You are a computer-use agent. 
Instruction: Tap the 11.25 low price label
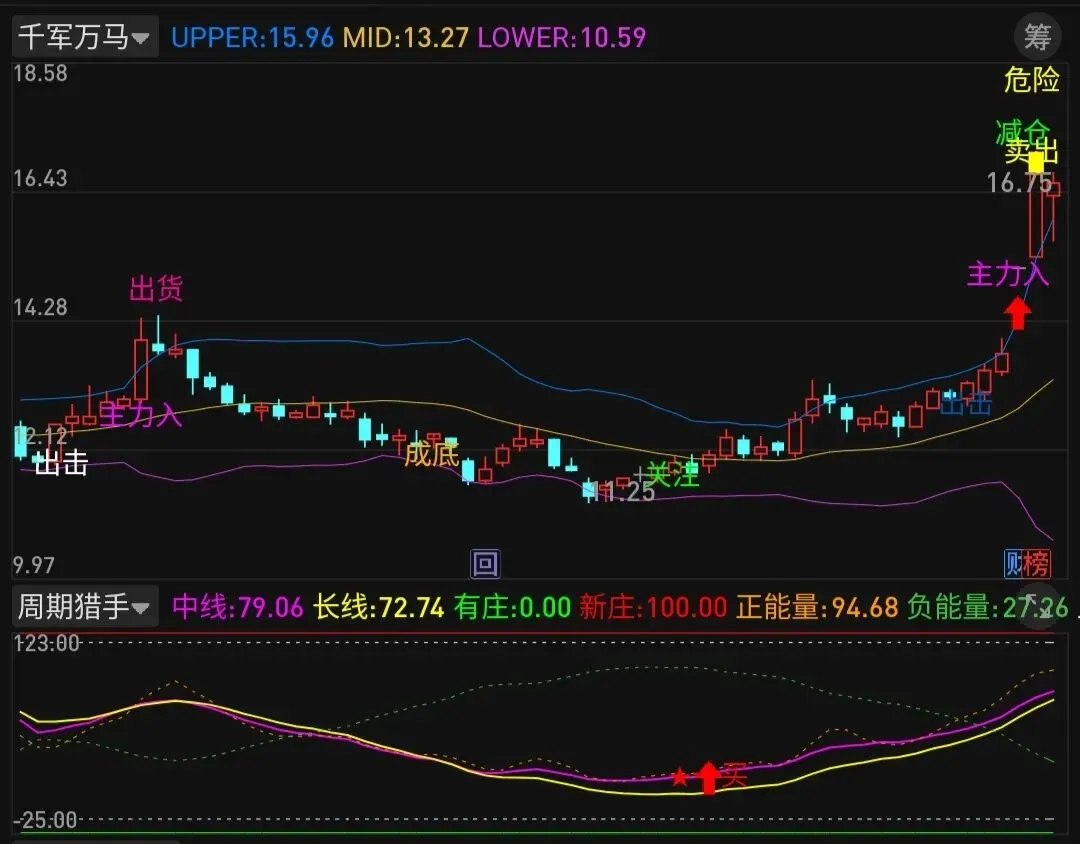coord(623,491)
